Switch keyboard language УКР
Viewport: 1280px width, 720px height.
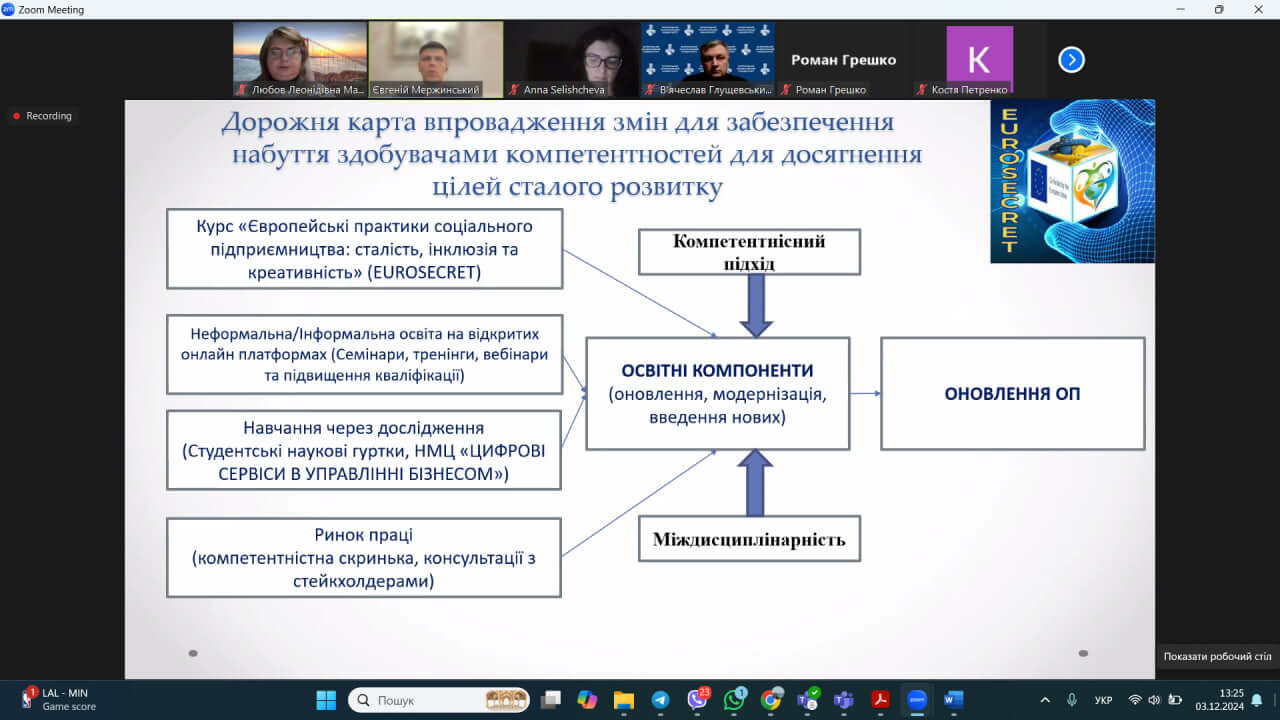pos(1104,700)
